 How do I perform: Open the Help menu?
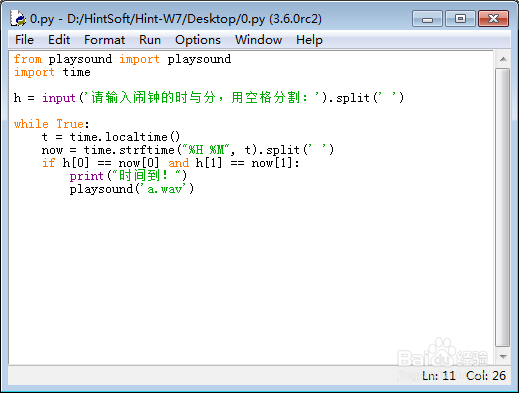tap(309, 40)
